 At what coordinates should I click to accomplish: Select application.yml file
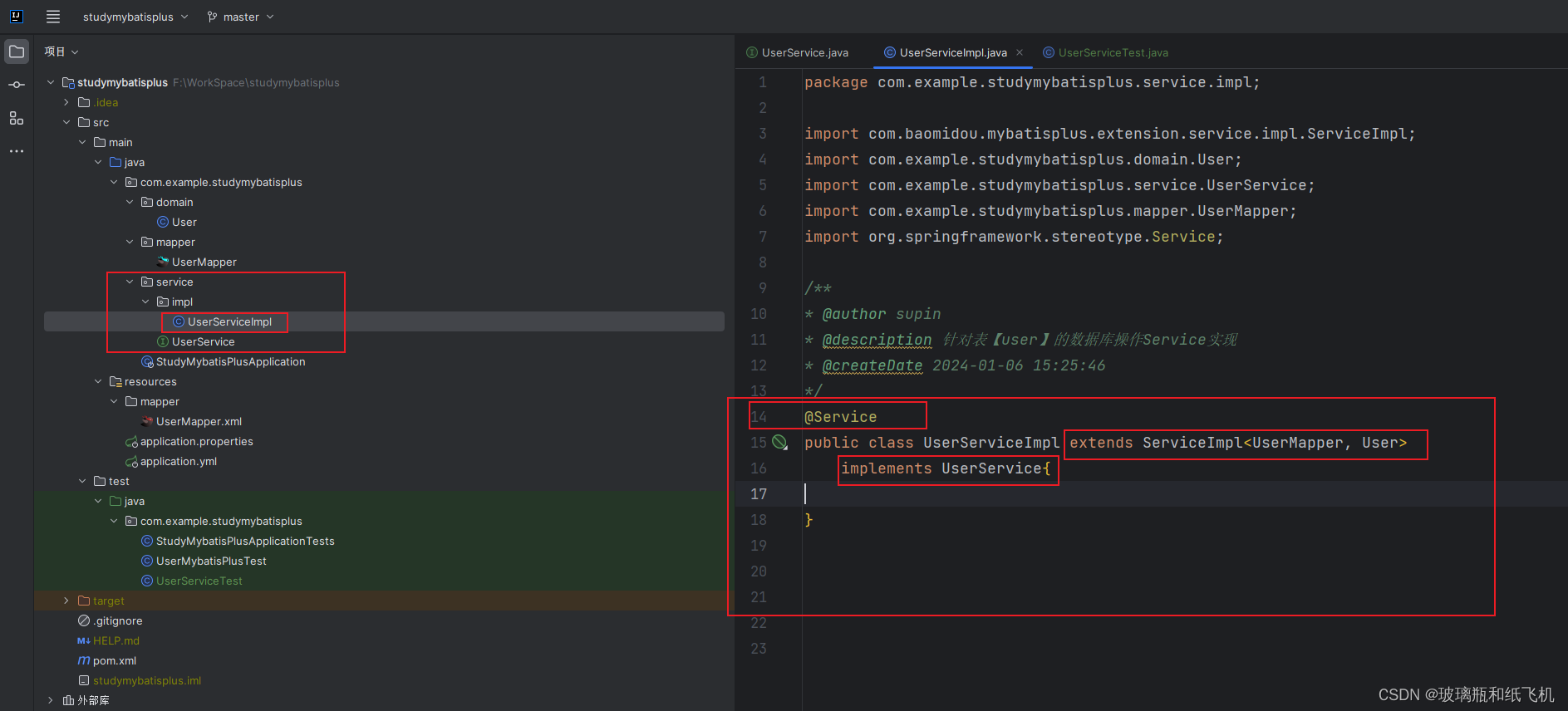(x=178, y=461)
